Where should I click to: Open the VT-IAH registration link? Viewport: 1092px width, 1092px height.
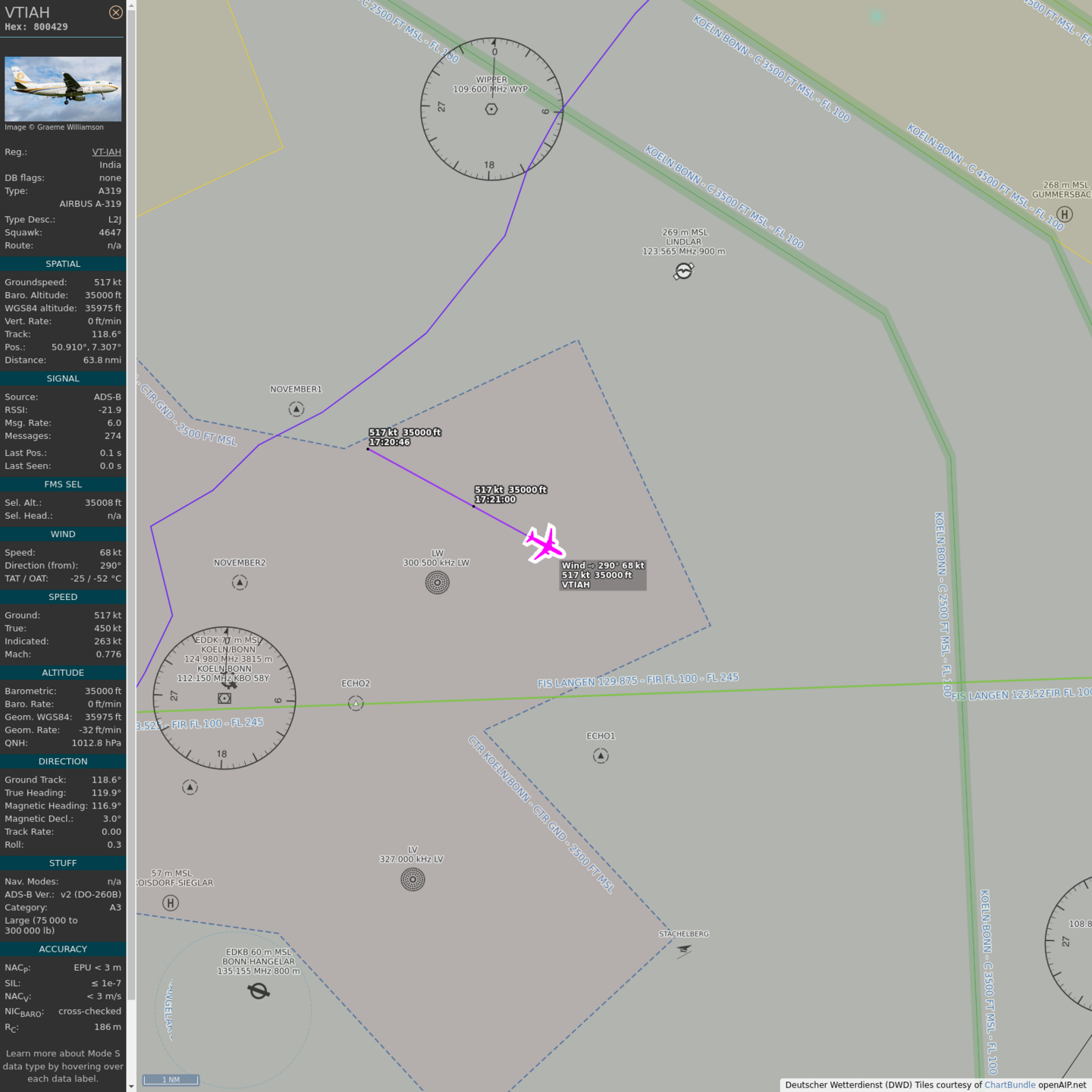coord(106,152)
